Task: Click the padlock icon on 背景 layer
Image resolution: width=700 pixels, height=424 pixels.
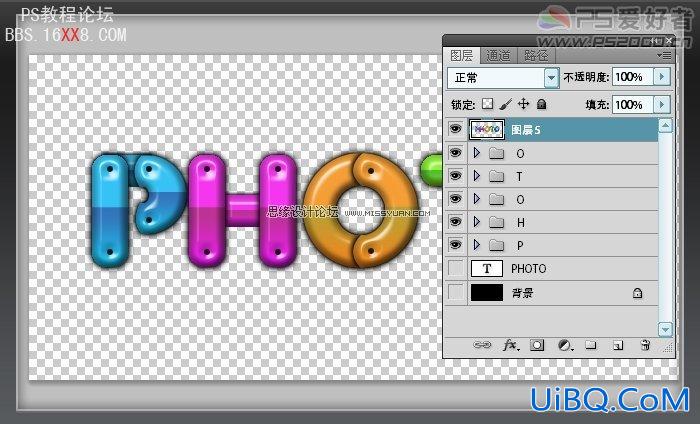Action: point(638,293)
